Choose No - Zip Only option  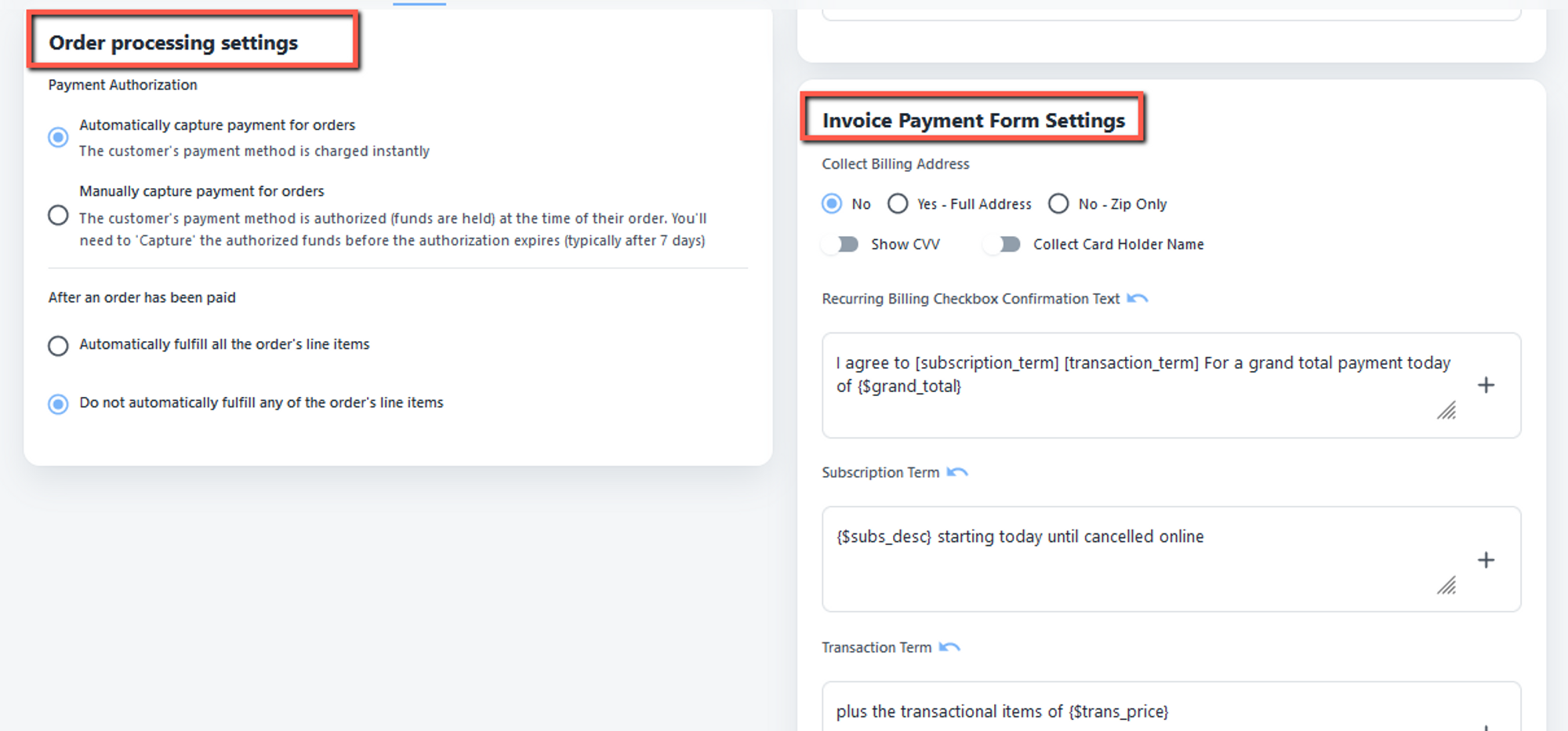click(1058, 204)
